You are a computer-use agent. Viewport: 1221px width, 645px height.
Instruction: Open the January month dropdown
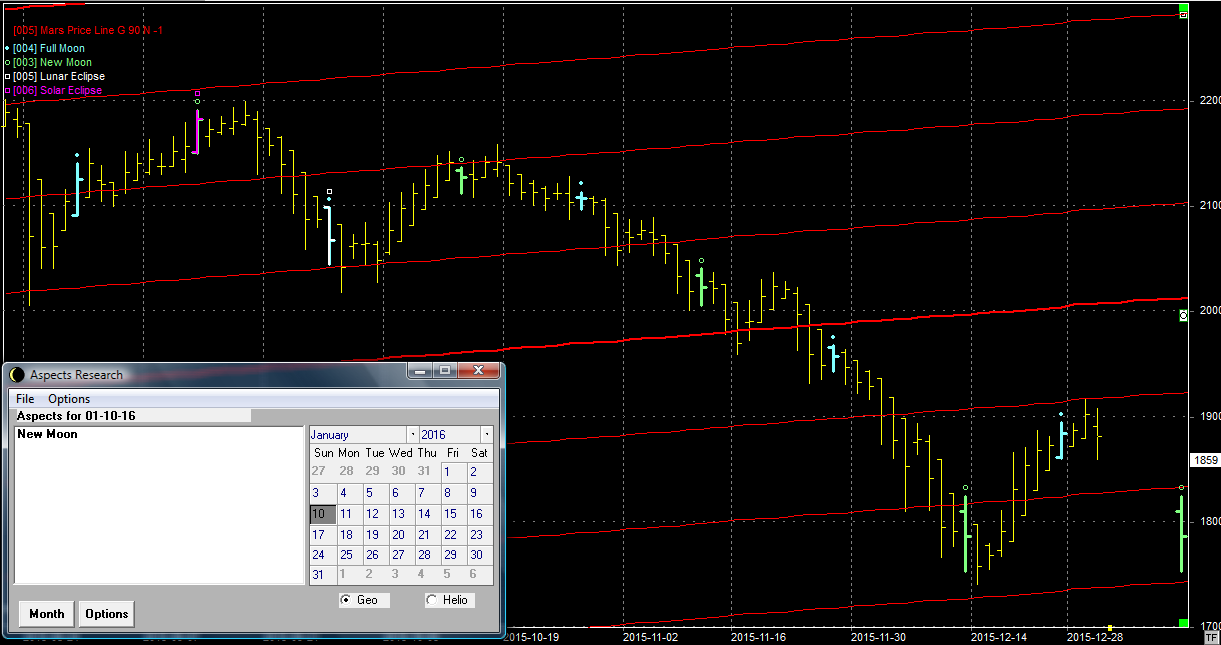[x=412, y=435]
